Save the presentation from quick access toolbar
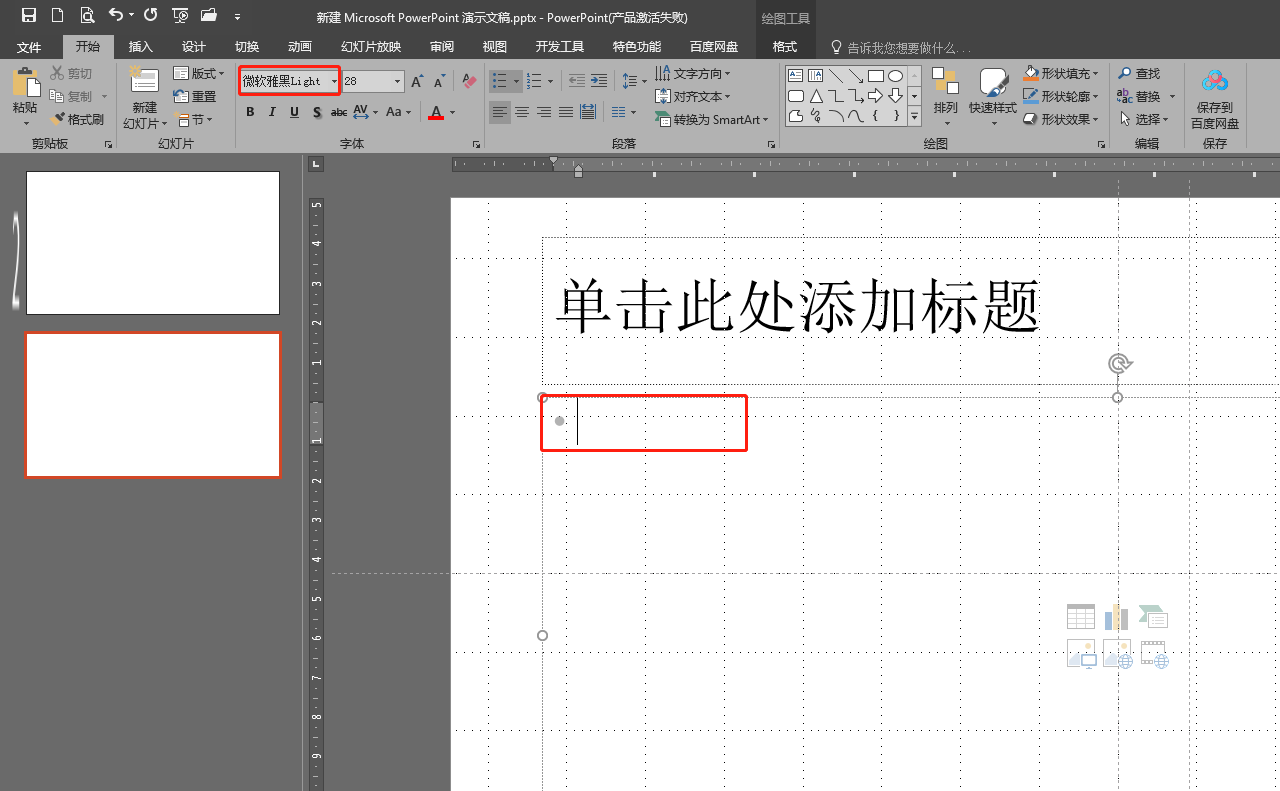 29,15
